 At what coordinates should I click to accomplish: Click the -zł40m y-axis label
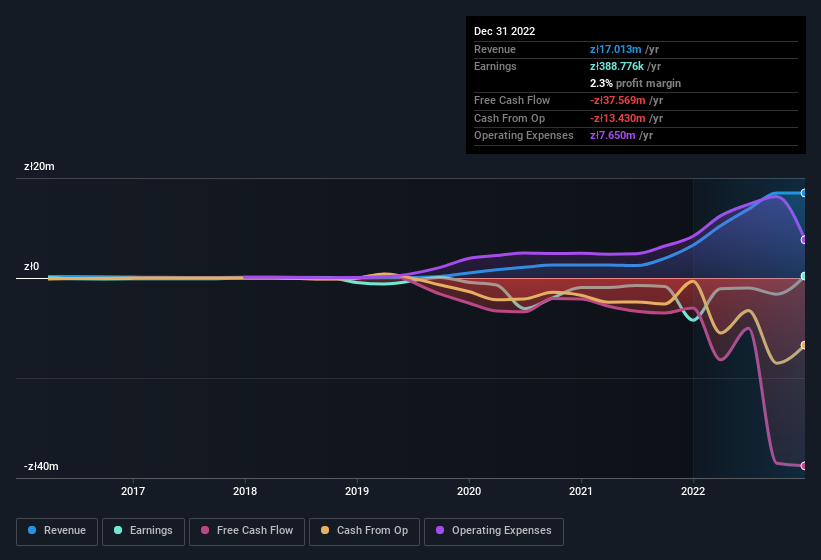tap(41, 466)
